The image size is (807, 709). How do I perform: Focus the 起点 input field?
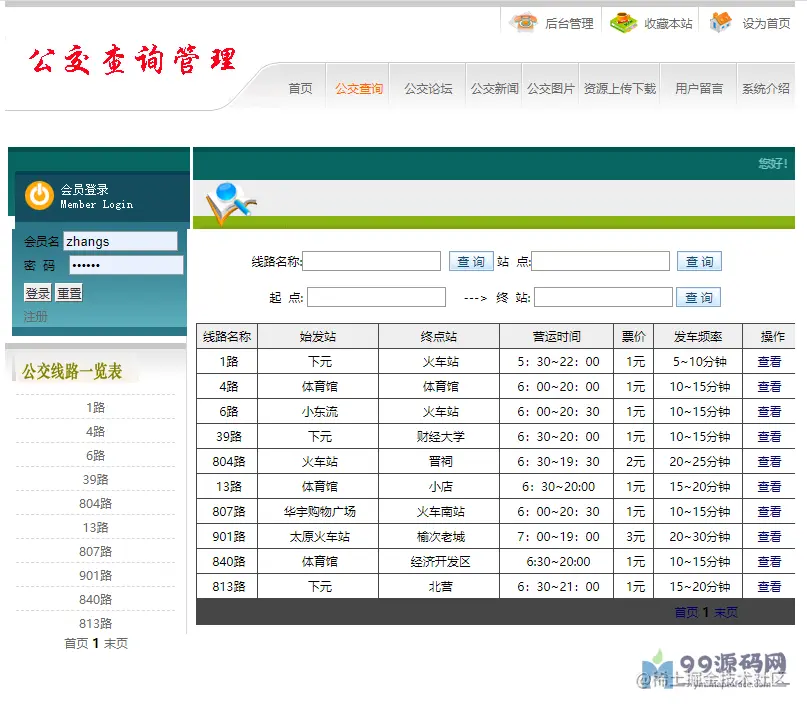pyautogui.click(x=376, y=297)
